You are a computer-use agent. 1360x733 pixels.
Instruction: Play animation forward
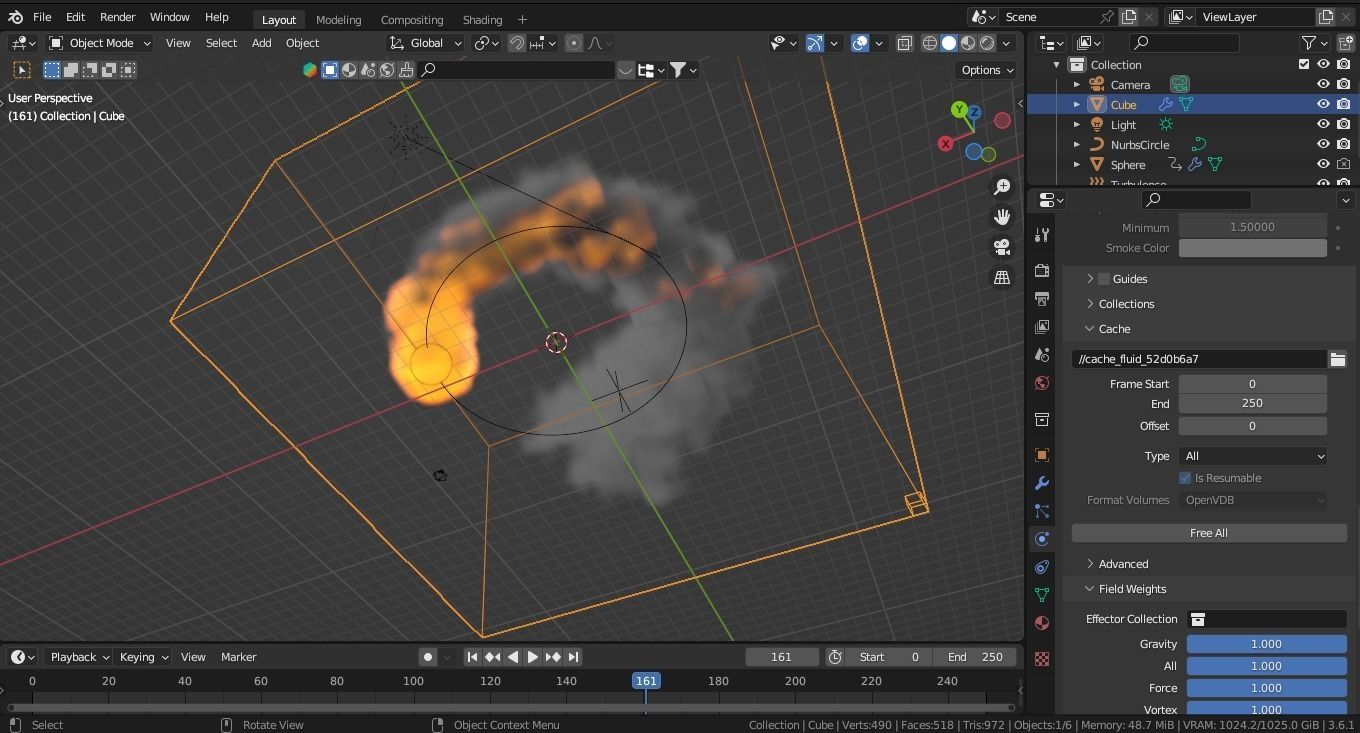coord(533,657)
